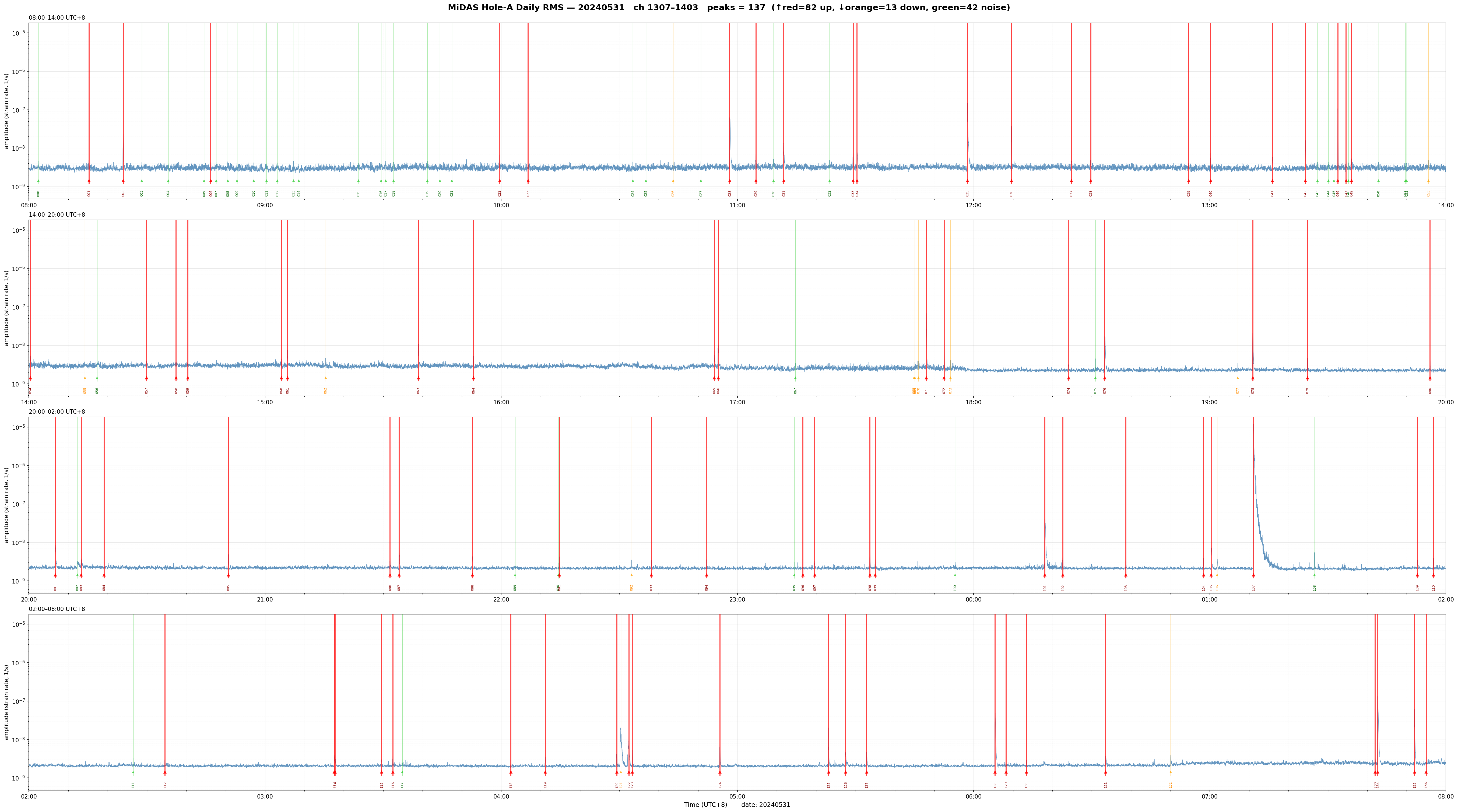Select the red peak marker labeled 041
This screenshot has height=812, width=1458.
click(x=1272, y=181)
